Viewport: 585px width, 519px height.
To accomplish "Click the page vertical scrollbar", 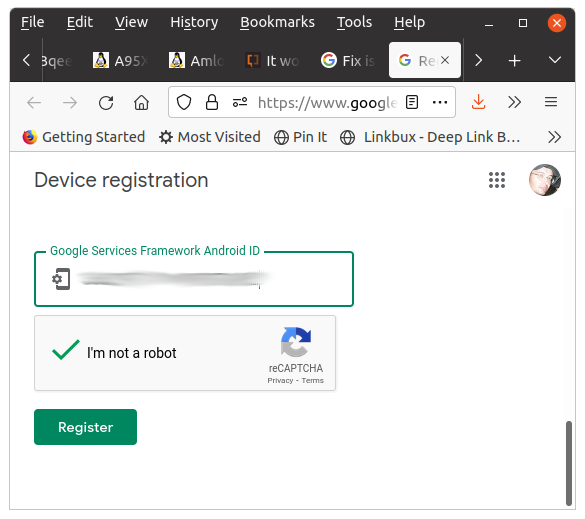I will (569, 463).
